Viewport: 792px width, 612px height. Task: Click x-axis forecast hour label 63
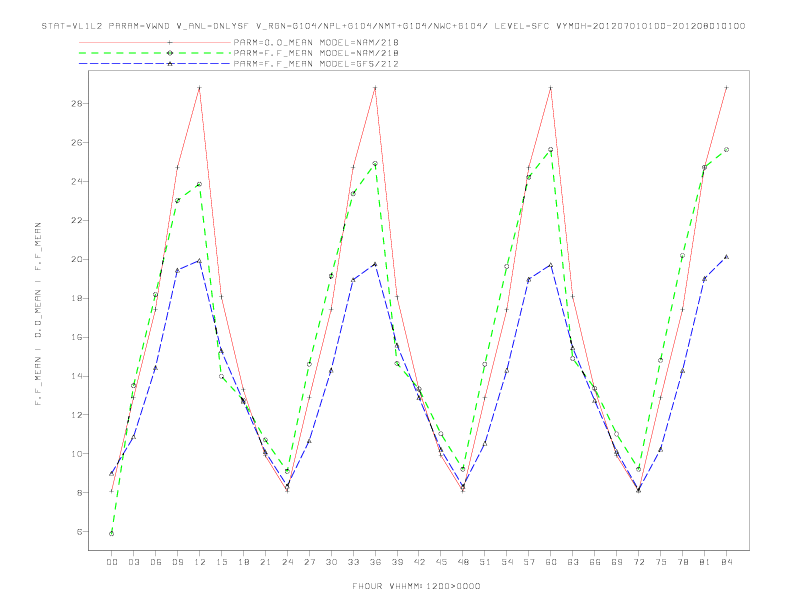[573, 562]
